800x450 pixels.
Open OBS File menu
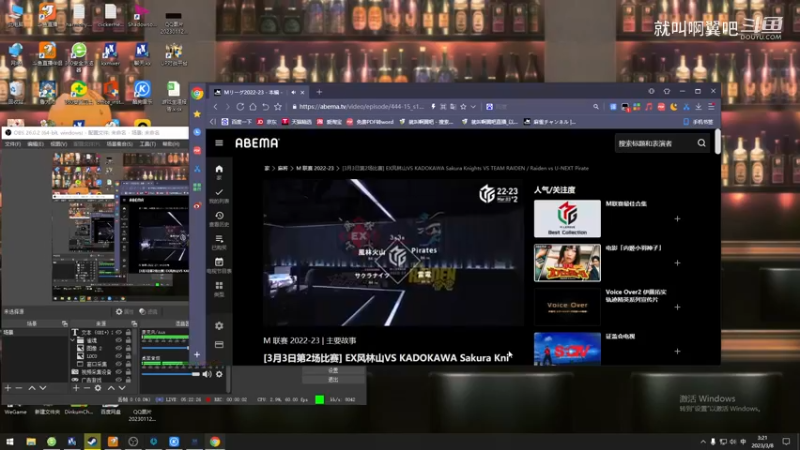(x=13, y=144)
